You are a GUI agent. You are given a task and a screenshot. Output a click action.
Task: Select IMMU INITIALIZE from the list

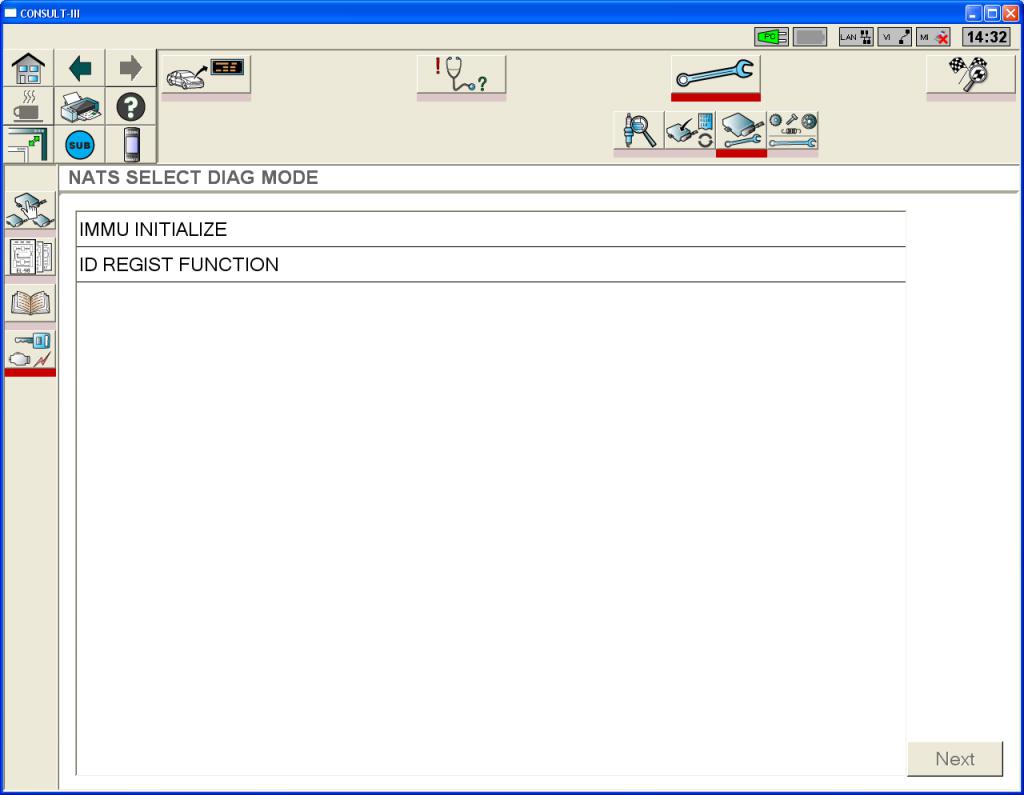point(490,229)
